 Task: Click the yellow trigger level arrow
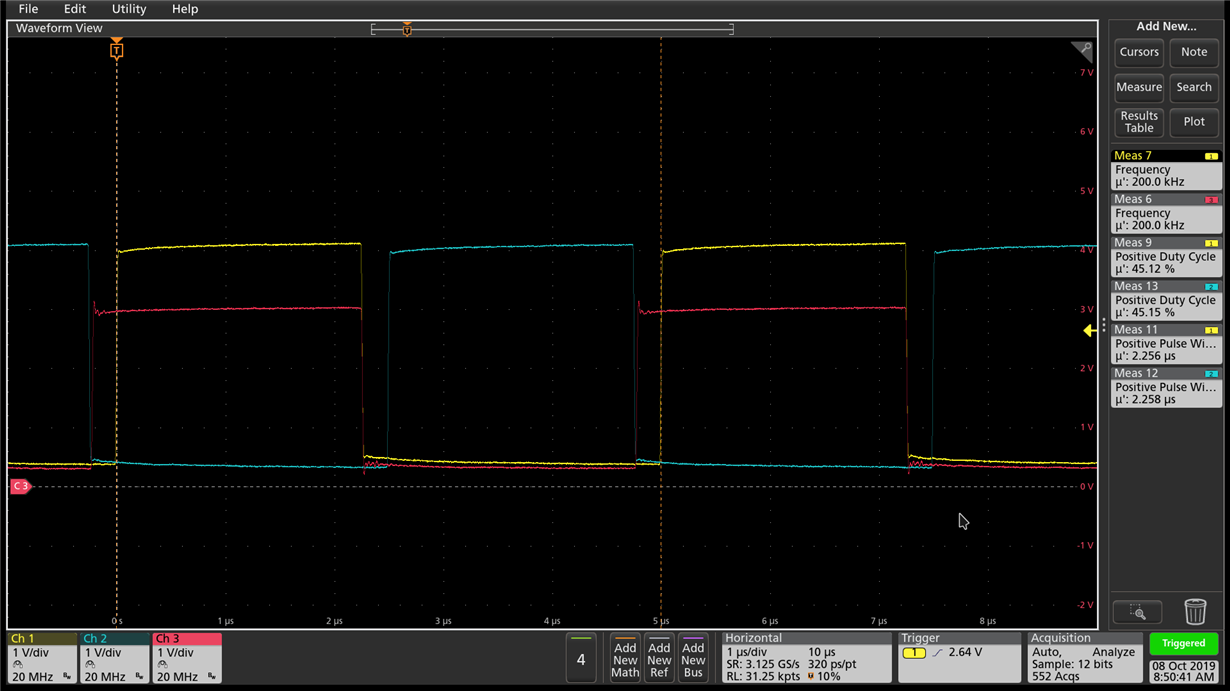1090,331
